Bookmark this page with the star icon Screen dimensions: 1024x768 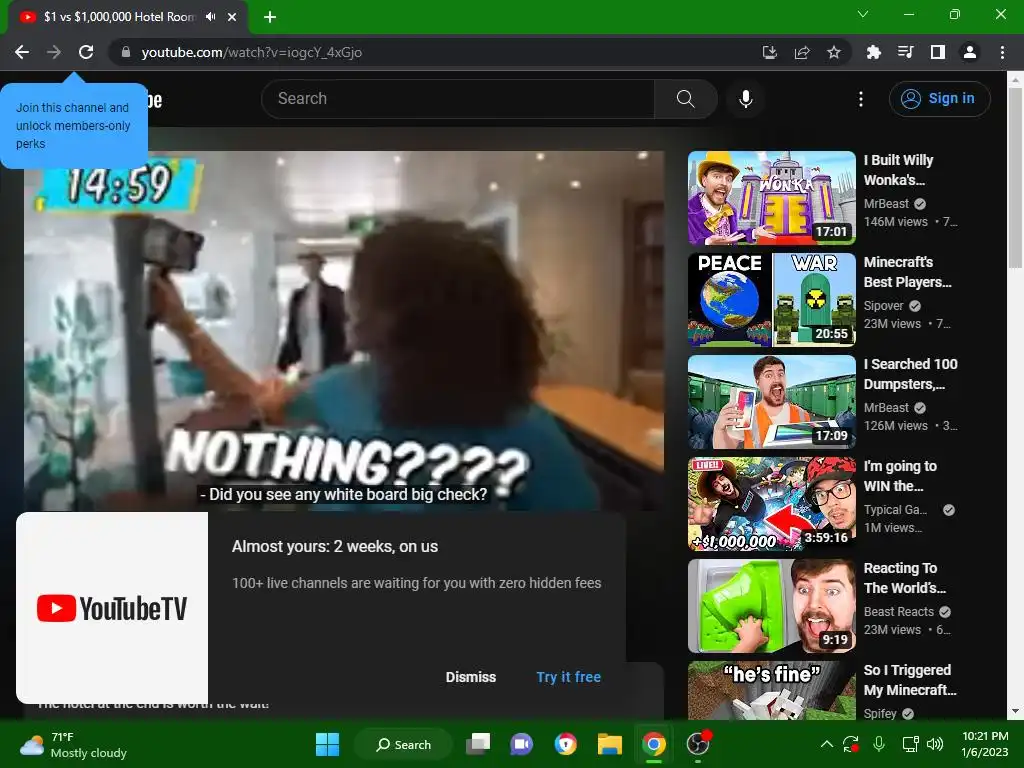click(x=834, y=52)
